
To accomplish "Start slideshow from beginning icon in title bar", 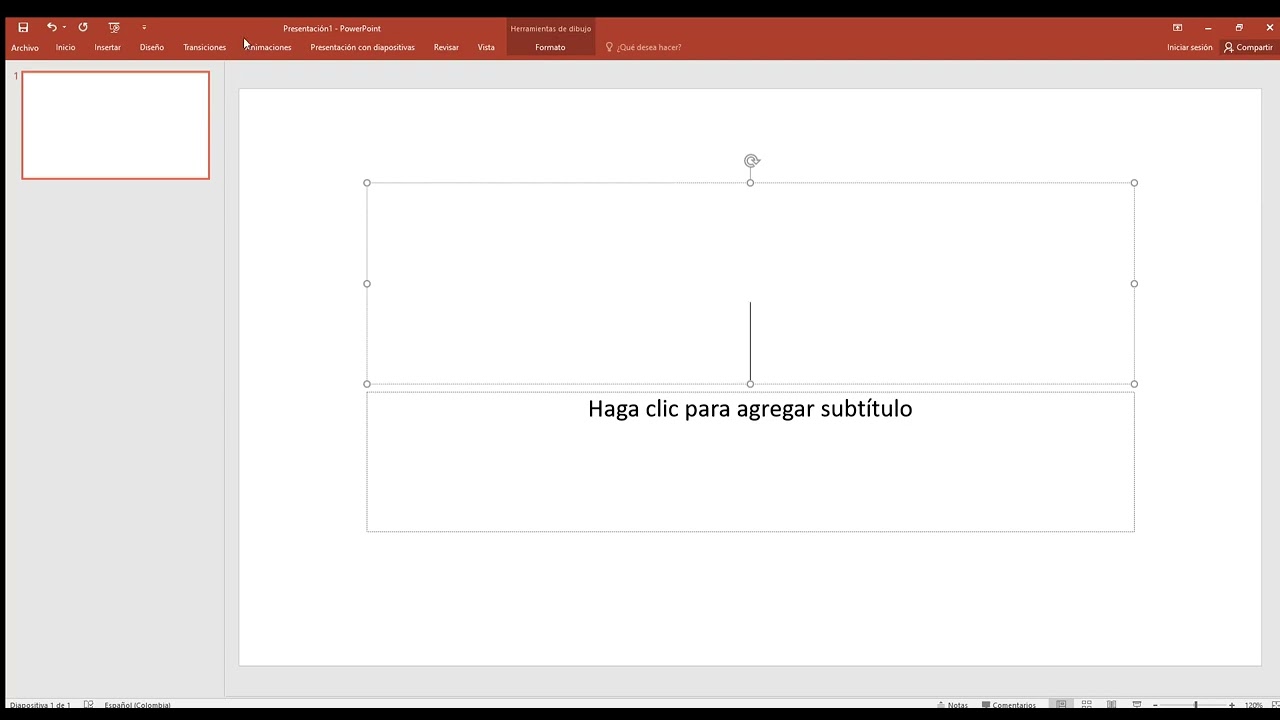I will tap(114, 28).
